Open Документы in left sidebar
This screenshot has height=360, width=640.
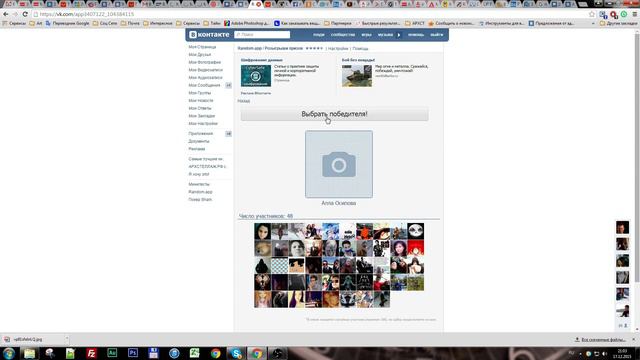199,141
